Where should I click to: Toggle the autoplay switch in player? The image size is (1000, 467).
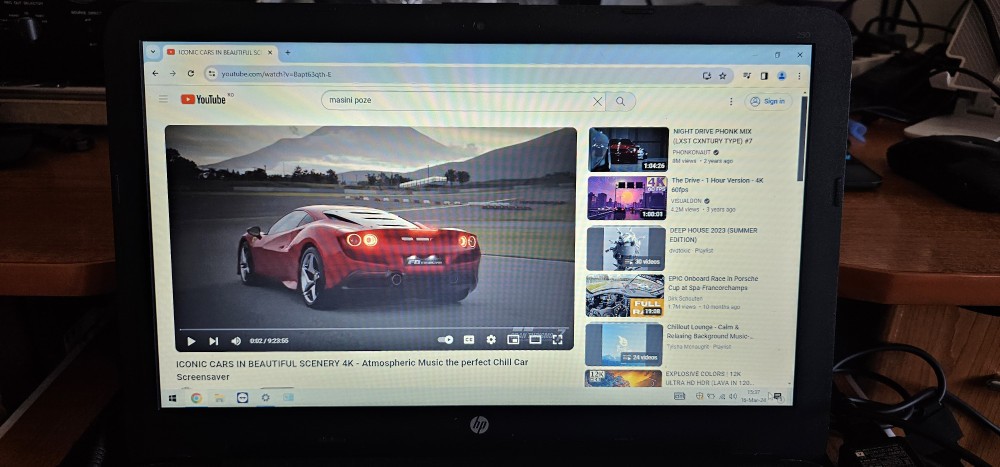[445, 339]
